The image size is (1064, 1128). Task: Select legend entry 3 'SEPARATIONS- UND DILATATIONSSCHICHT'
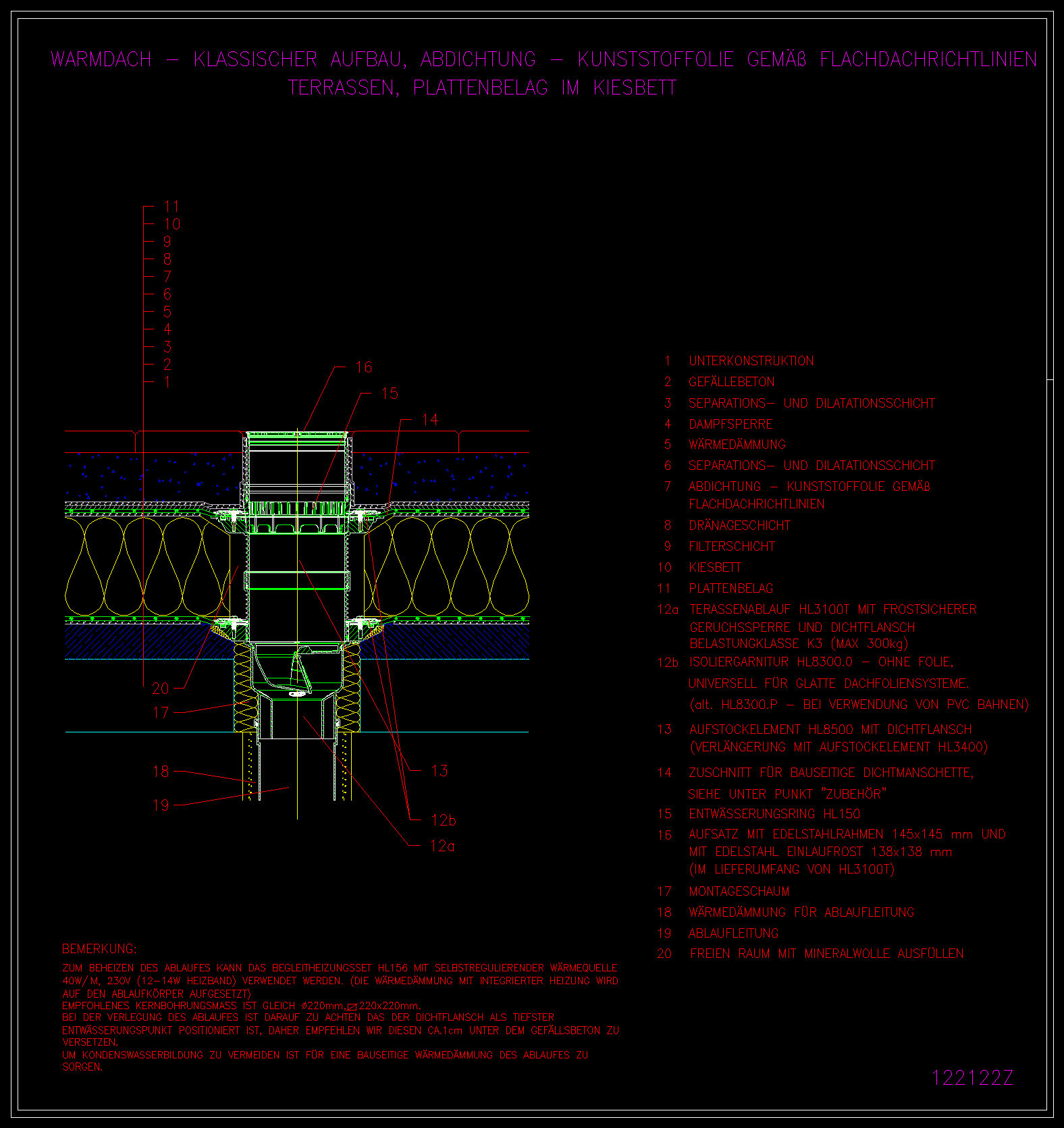812,404
